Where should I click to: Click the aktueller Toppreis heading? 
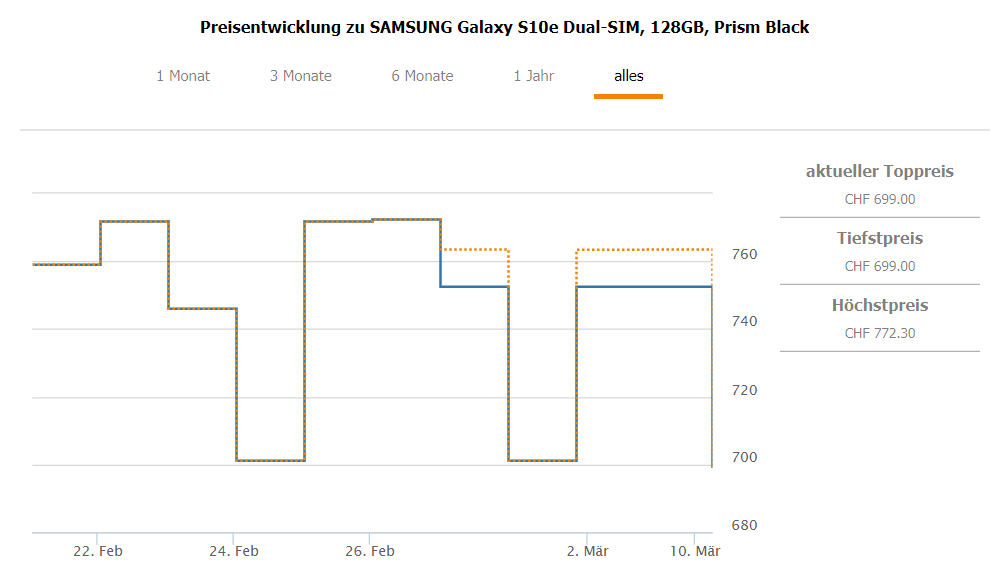coord(879,172)
